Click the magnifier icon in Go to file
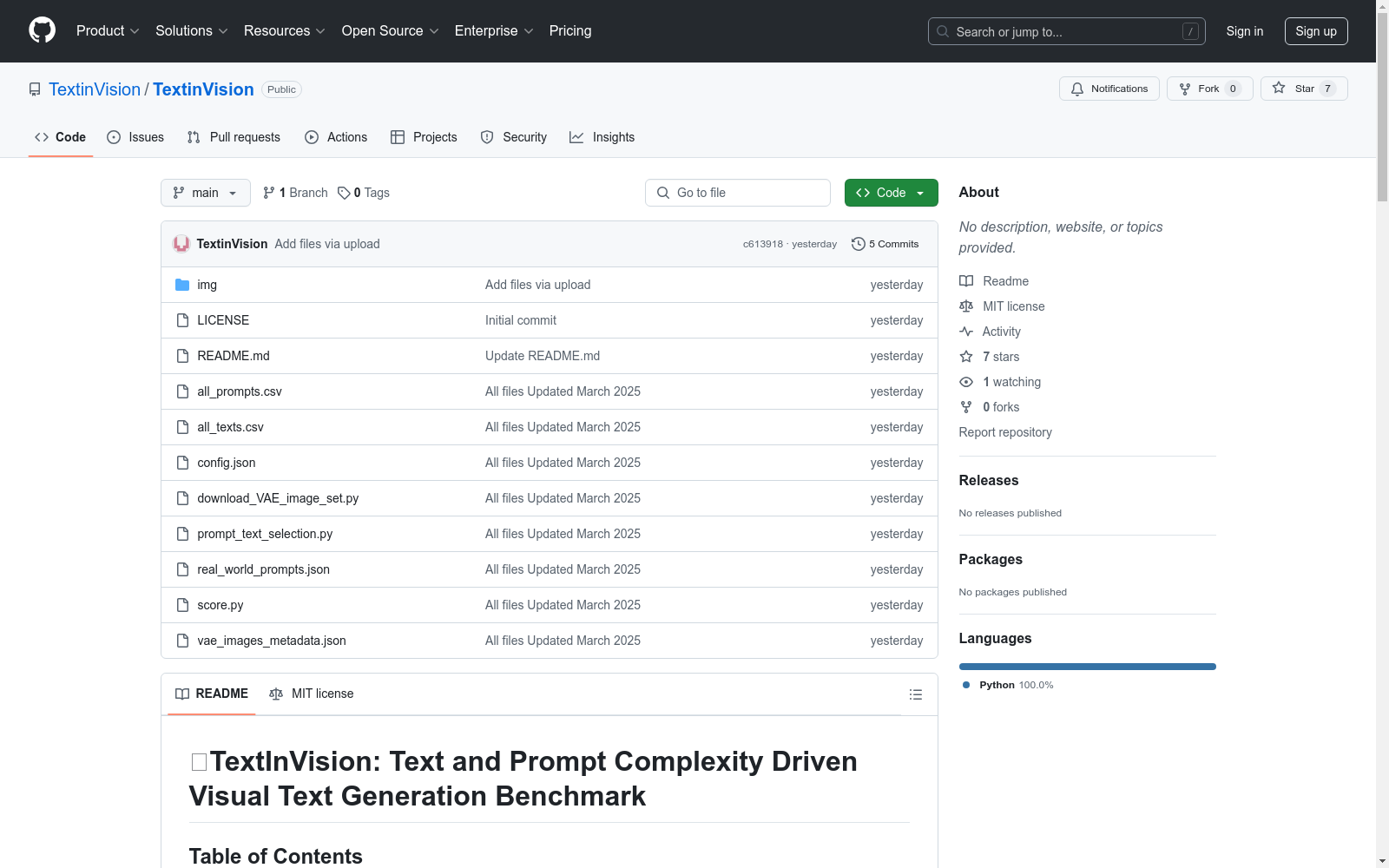 (663, 193)
